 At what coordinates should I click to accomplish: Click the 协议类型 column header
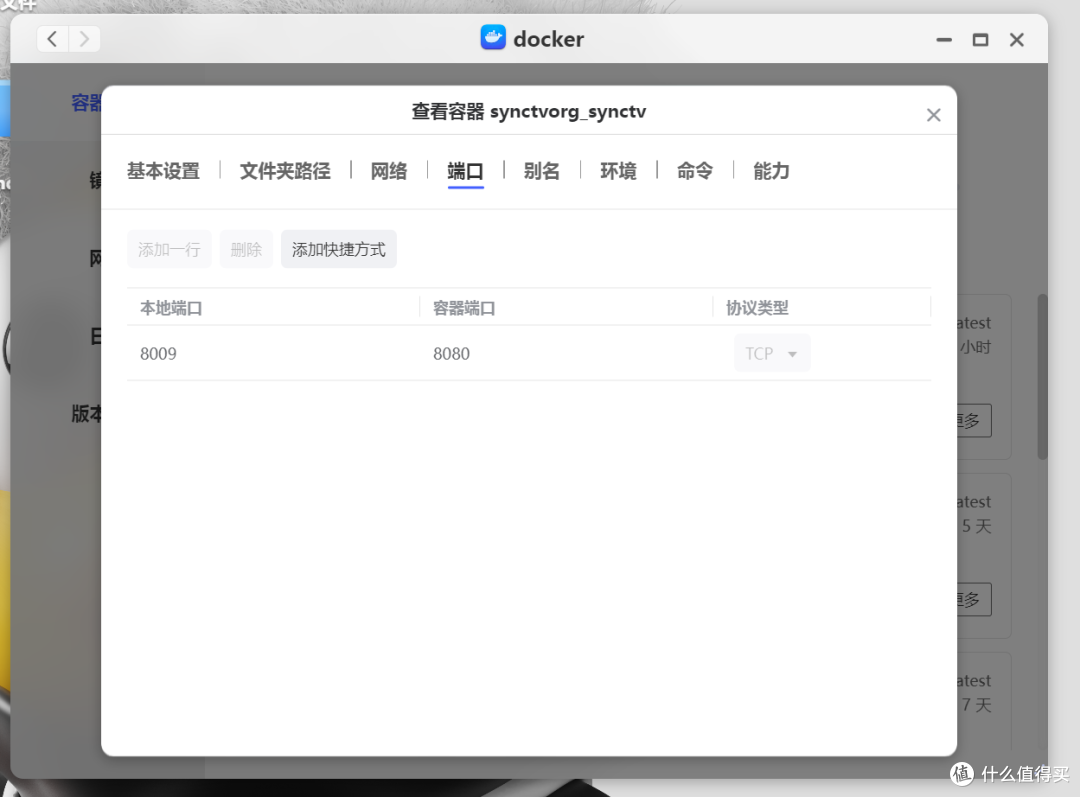coord(757,308)
